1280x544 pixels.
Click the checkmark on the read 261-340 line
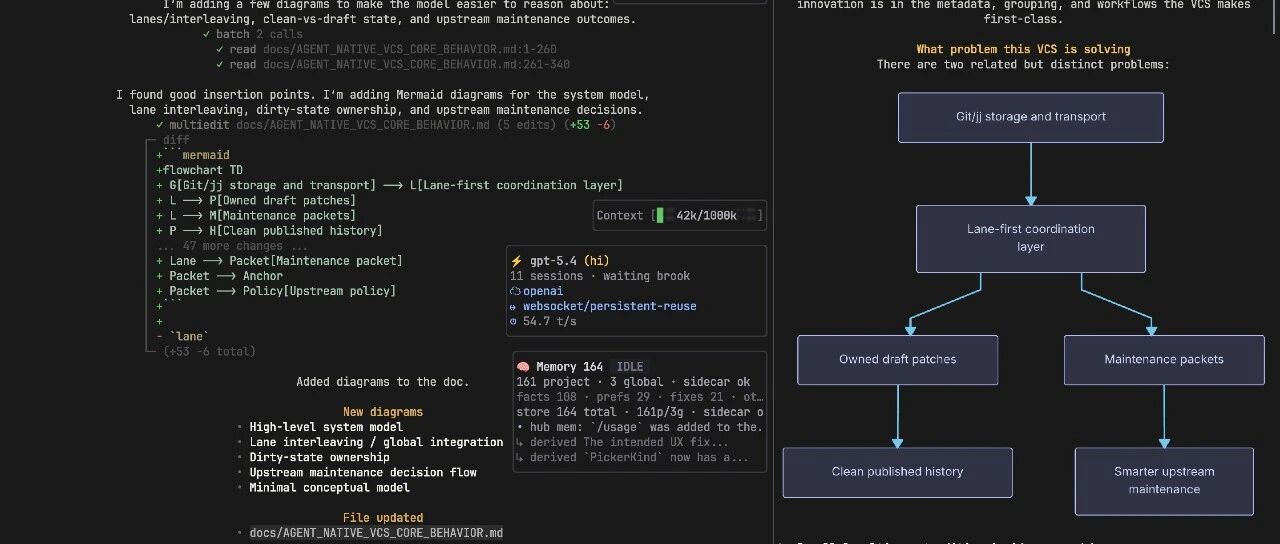click(x=220, y=64)
